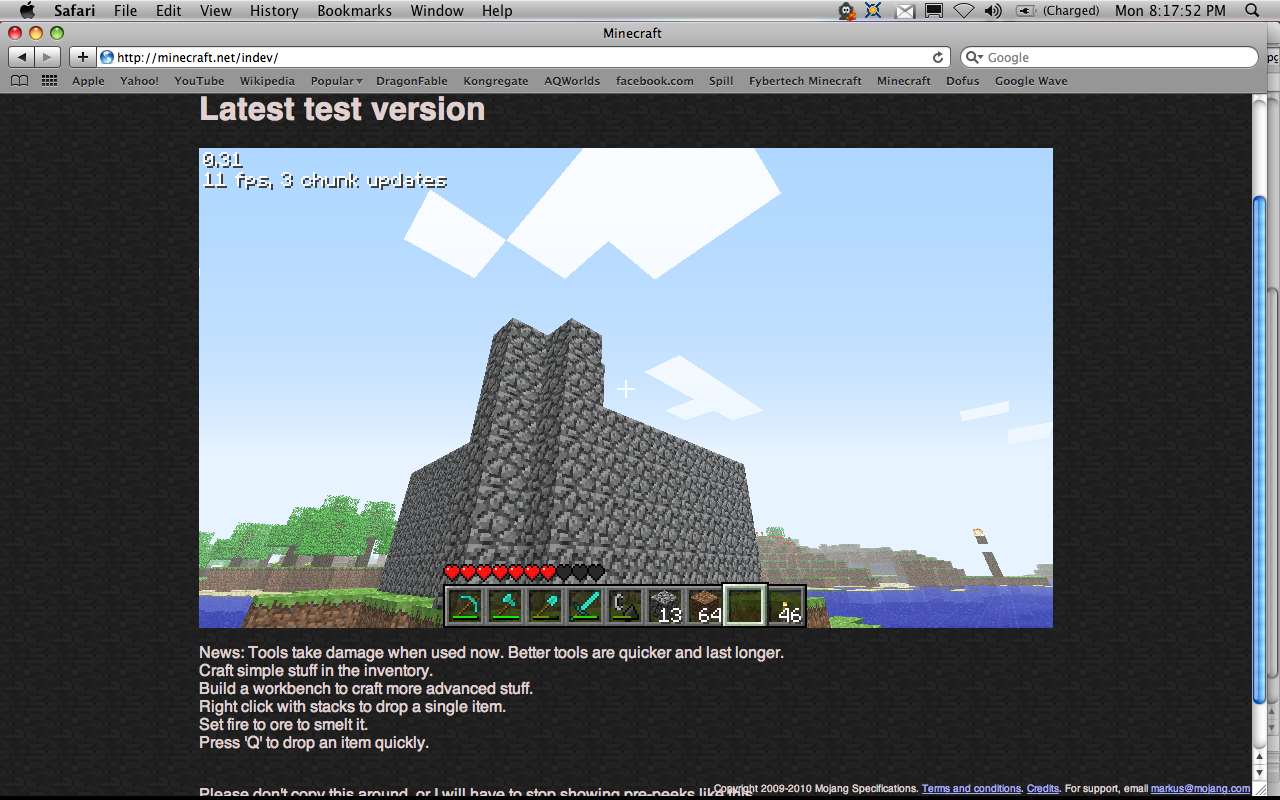1280x800 pixels.
Task: Open the History menu
Action: point(274,11)
